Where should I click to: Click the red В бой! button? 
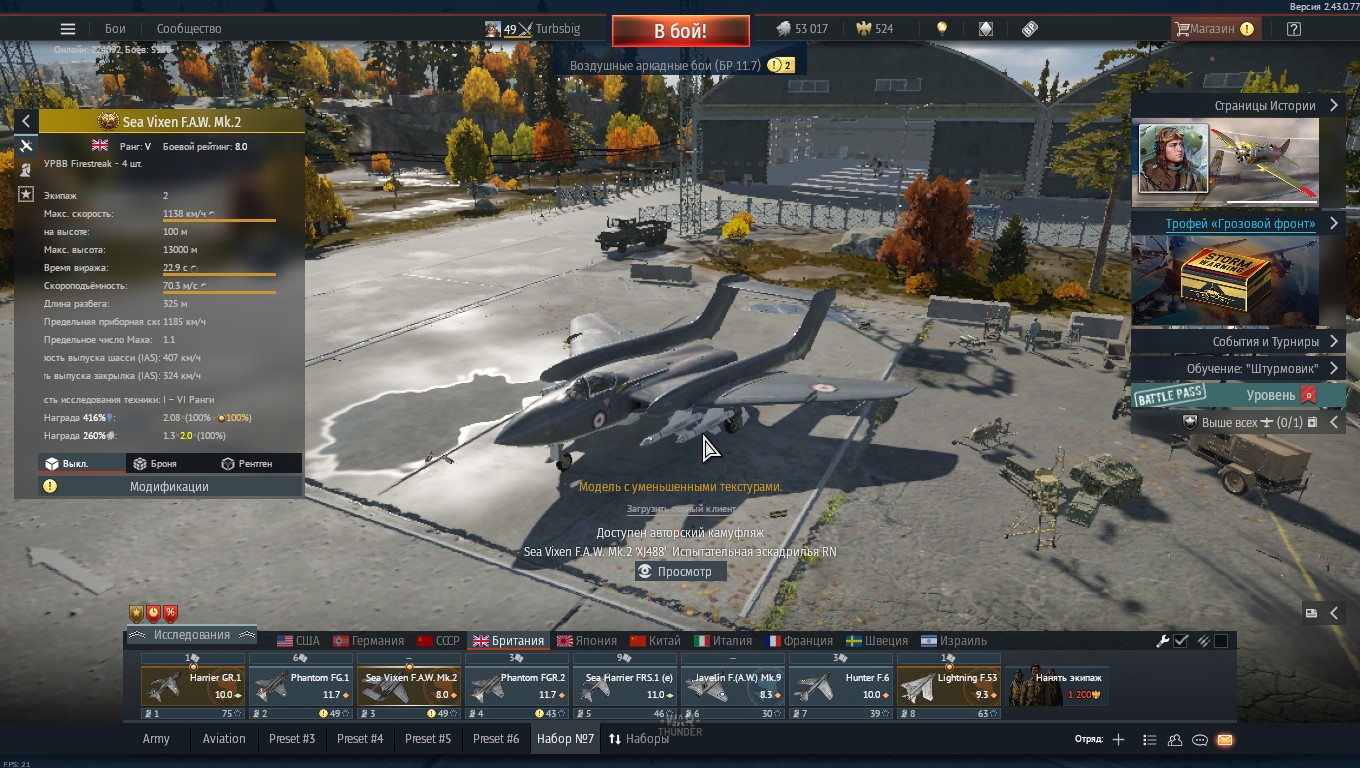(x=680, y=31)
